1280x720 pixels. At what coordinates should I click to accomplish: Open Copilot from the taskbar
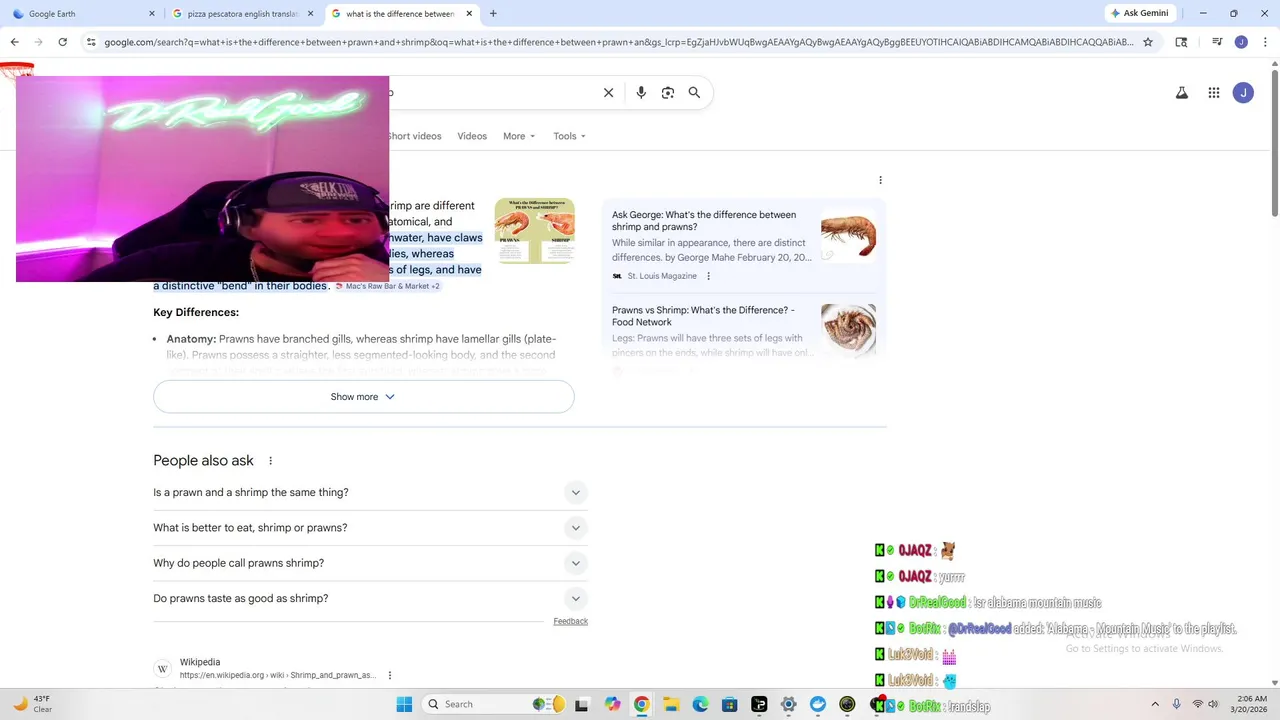click(x=613, y=704)
